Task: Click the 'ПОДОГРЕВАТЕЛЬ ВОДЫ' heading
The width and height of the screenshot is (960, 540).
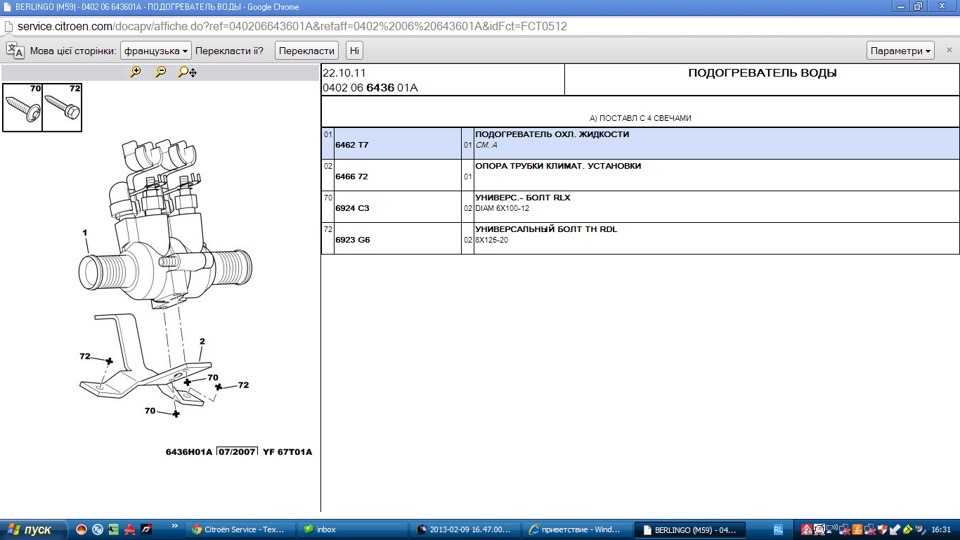Action: (762, 73)
